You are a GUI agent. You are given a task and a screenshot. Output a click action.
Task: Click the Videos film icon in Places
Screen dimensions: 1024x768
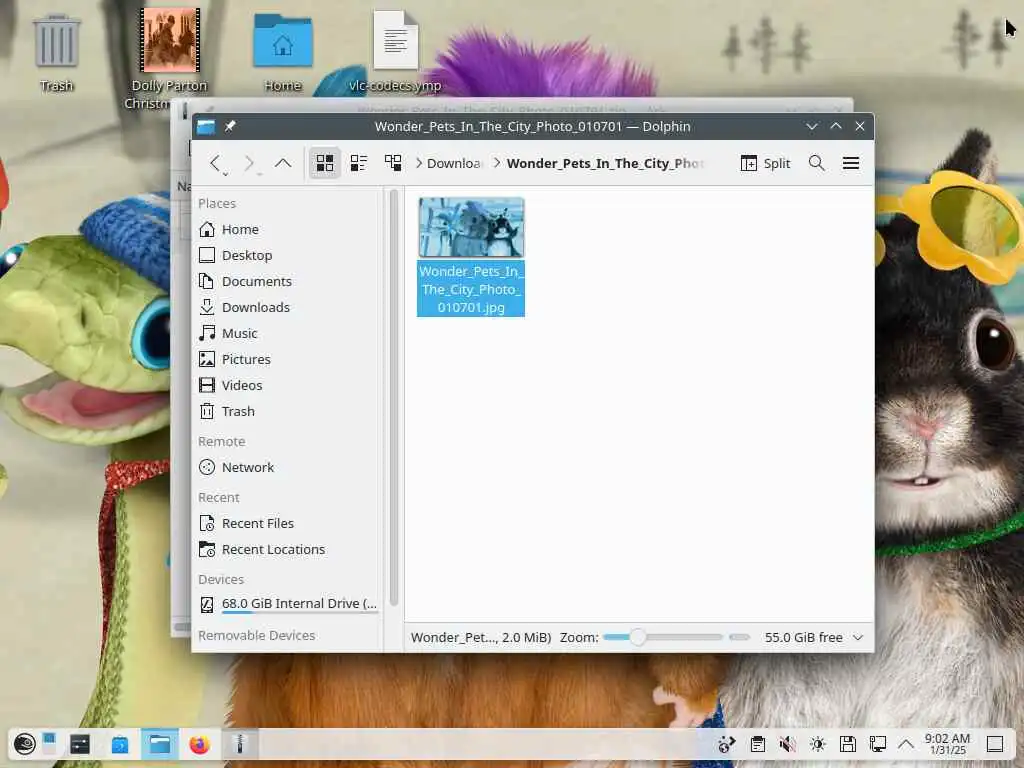pyautogui.click(x=207, y=385)
